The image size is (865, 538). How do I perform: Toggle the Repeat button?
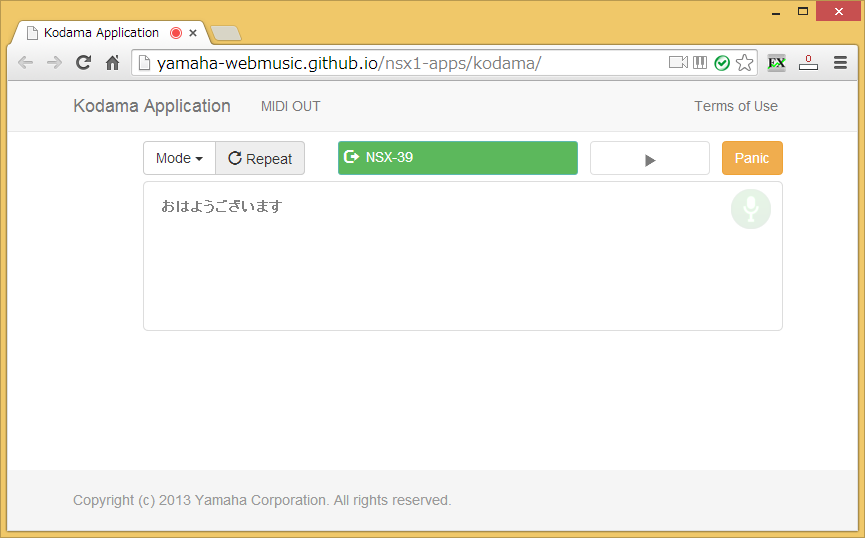click(260, 158)
